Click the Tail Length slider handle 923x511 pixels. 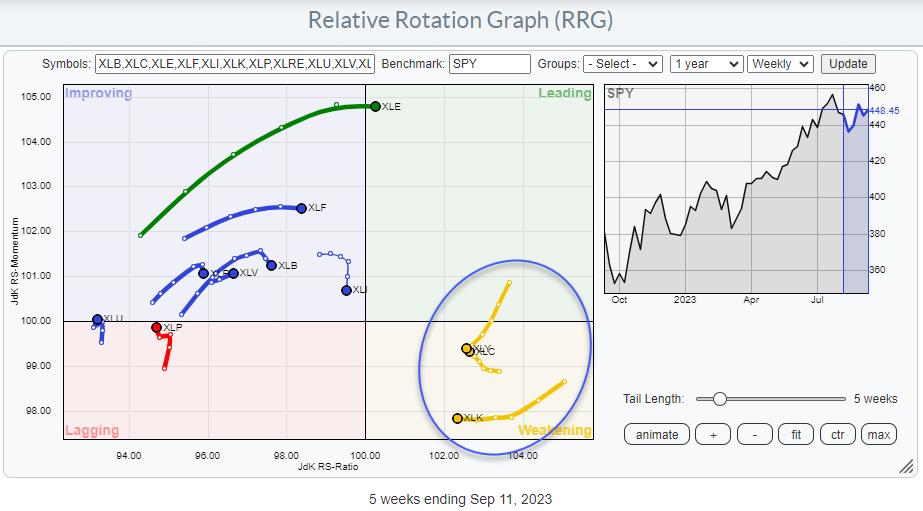pos(718,399)
